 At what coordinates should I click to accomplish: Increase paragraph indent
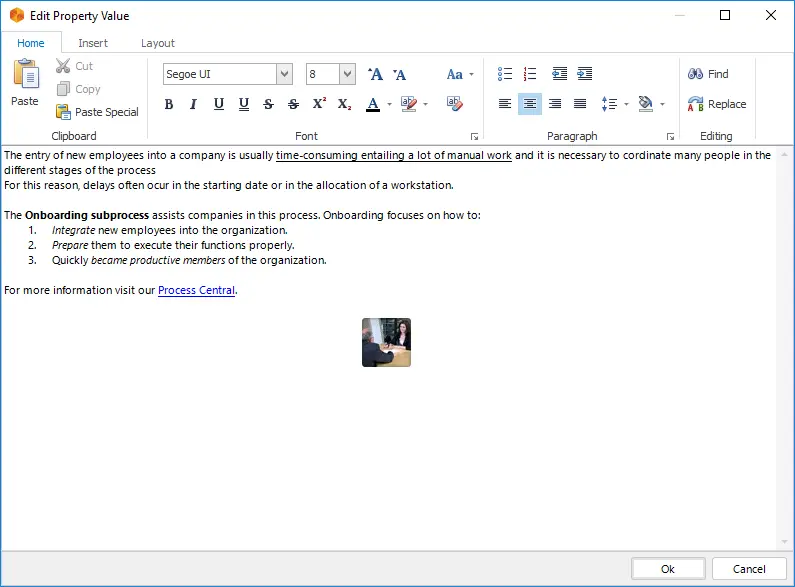(584, 74)
